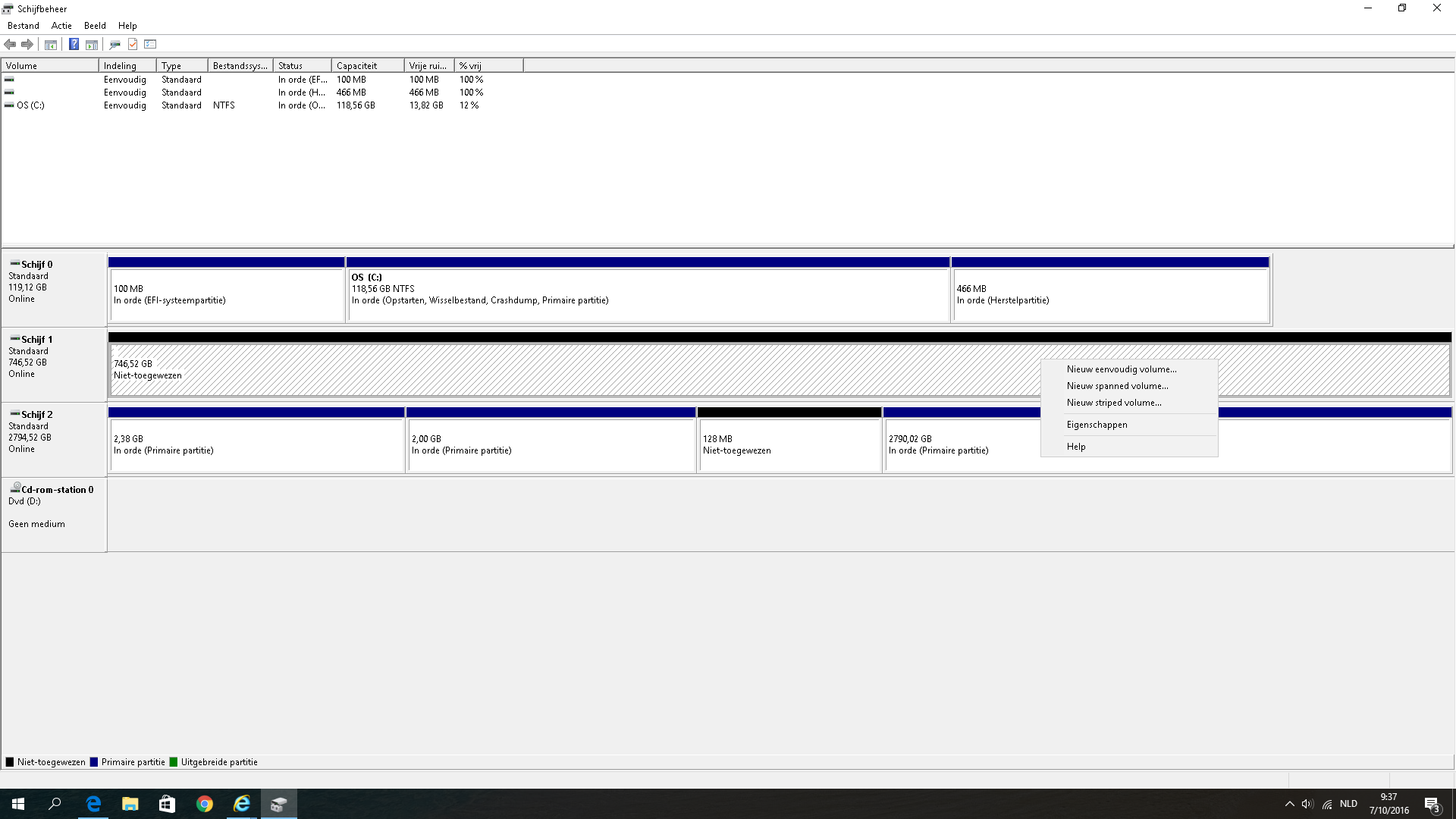1456x819 pixels.
Task: Select the OS (C:) row in volume list
Action: [x=30, y=105]
